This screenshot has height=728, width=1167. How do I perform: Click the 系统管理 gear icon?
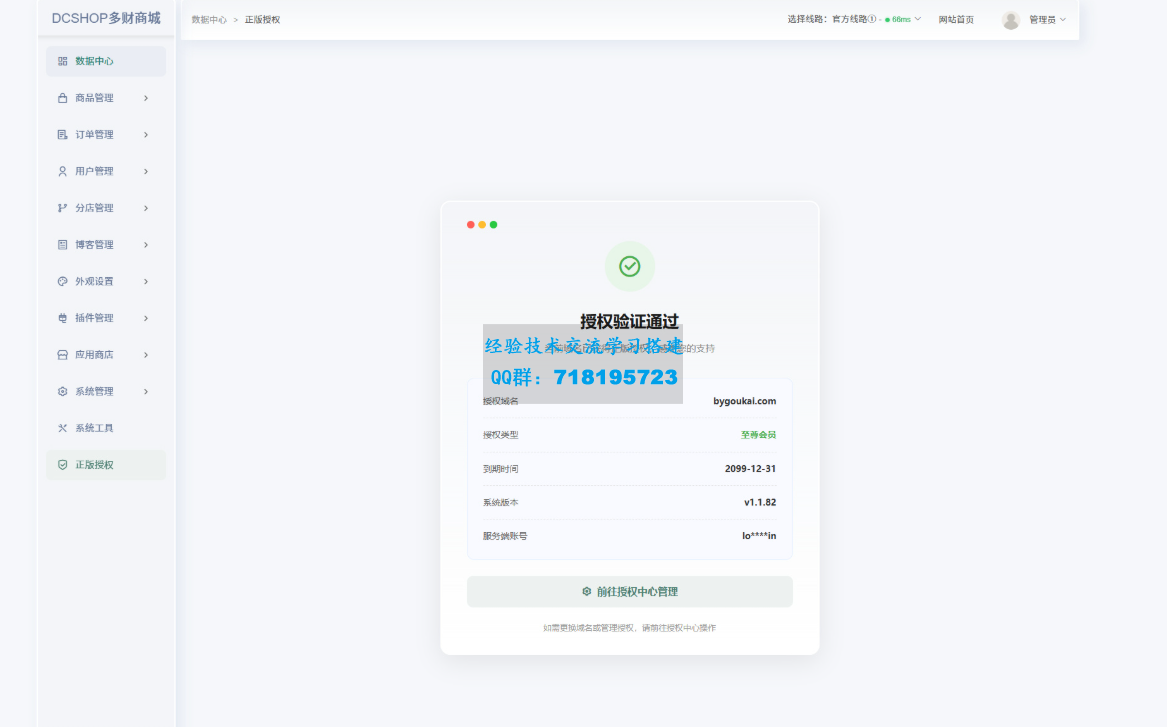point(63,391)
